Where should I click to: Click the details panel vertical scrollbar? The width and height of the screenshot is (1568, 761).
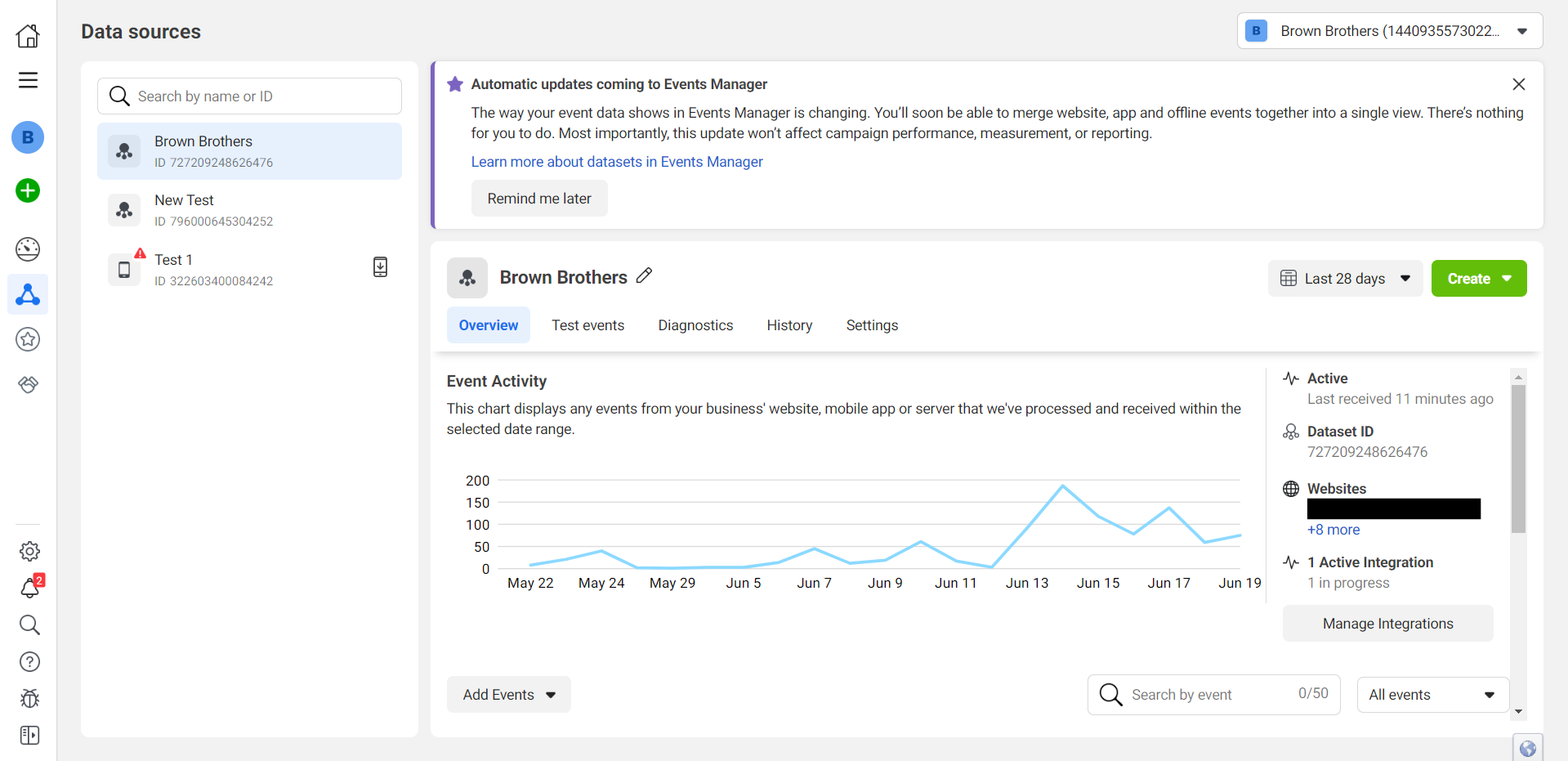point(1518,459)
